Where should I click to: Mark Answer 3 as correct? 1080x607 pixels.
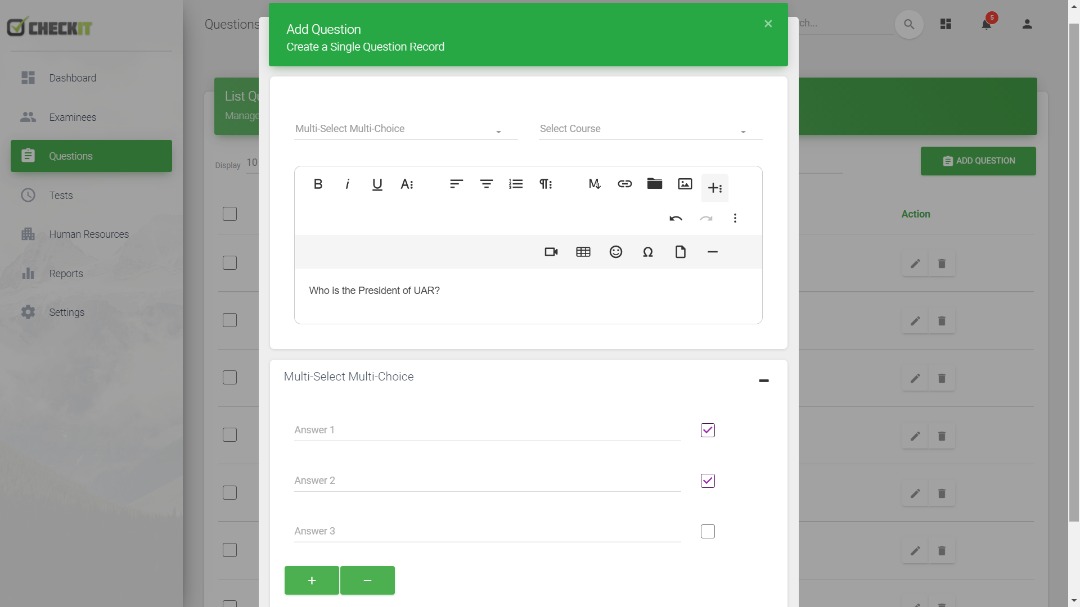[x=708, y=531]
